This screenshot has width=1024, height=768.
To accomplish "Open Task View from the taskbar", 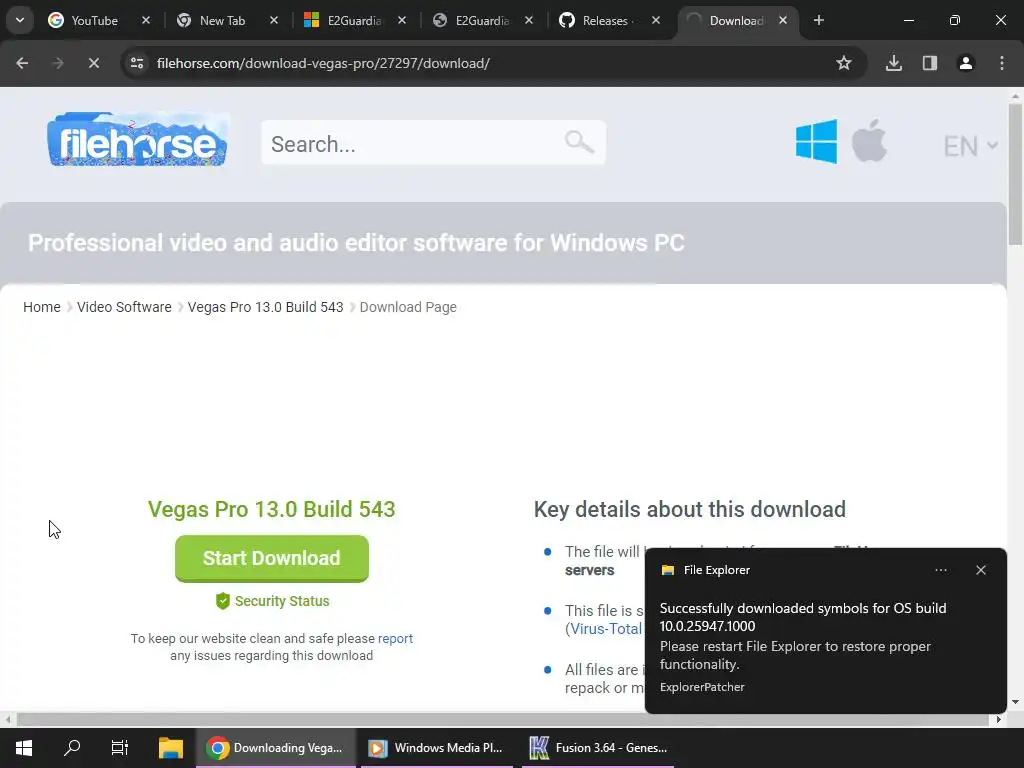I will (x=120, y=748).
